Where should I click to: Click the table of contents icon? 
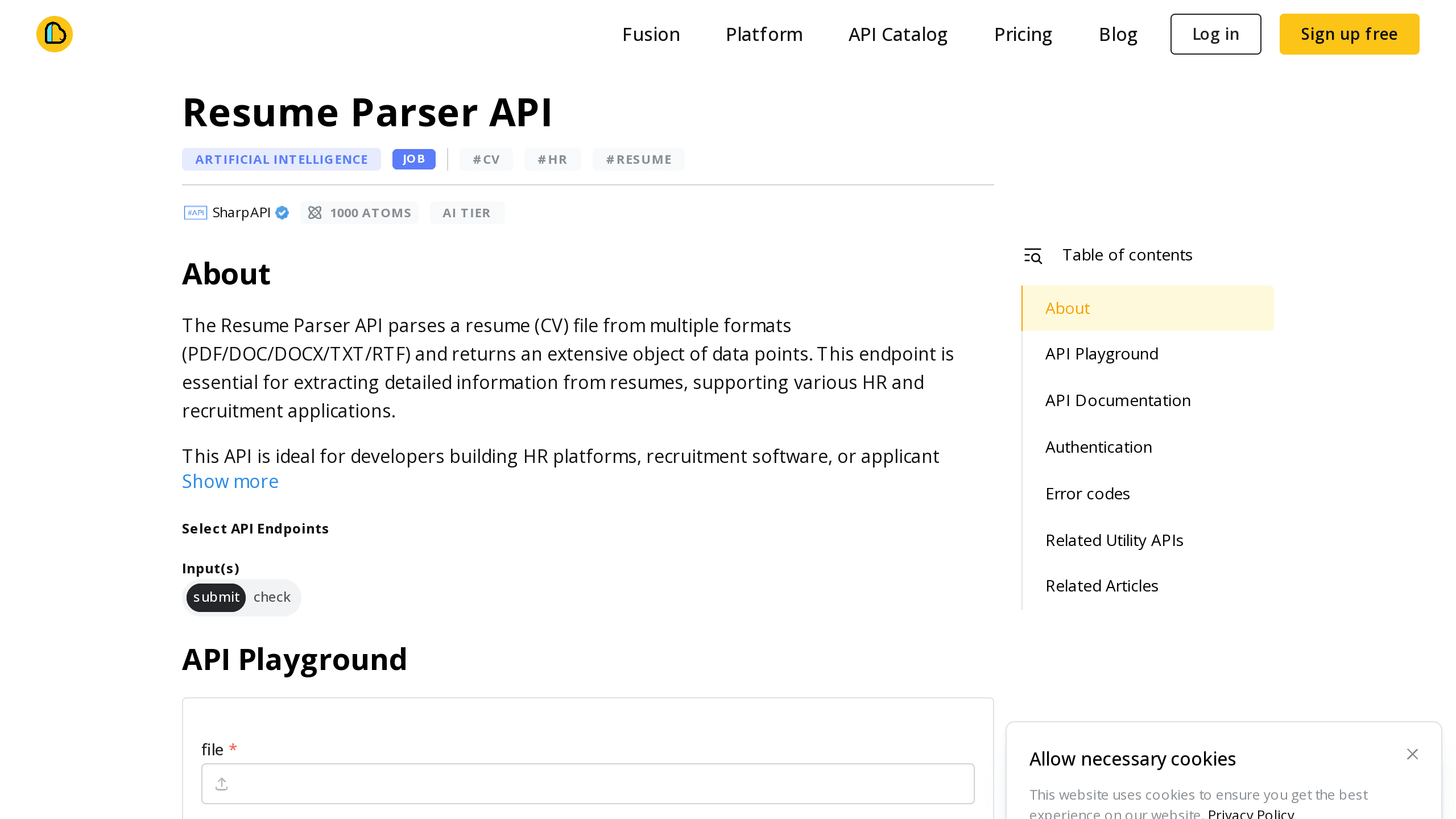pyautogui.click(x=1033, y=254)
